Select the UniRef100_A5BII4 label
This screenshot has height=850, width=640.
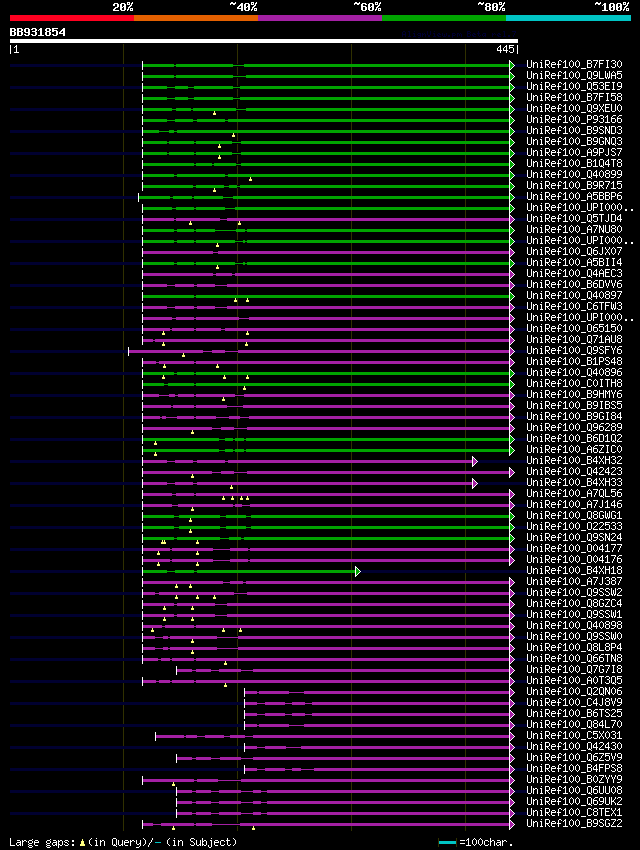[x=574, y=262]
